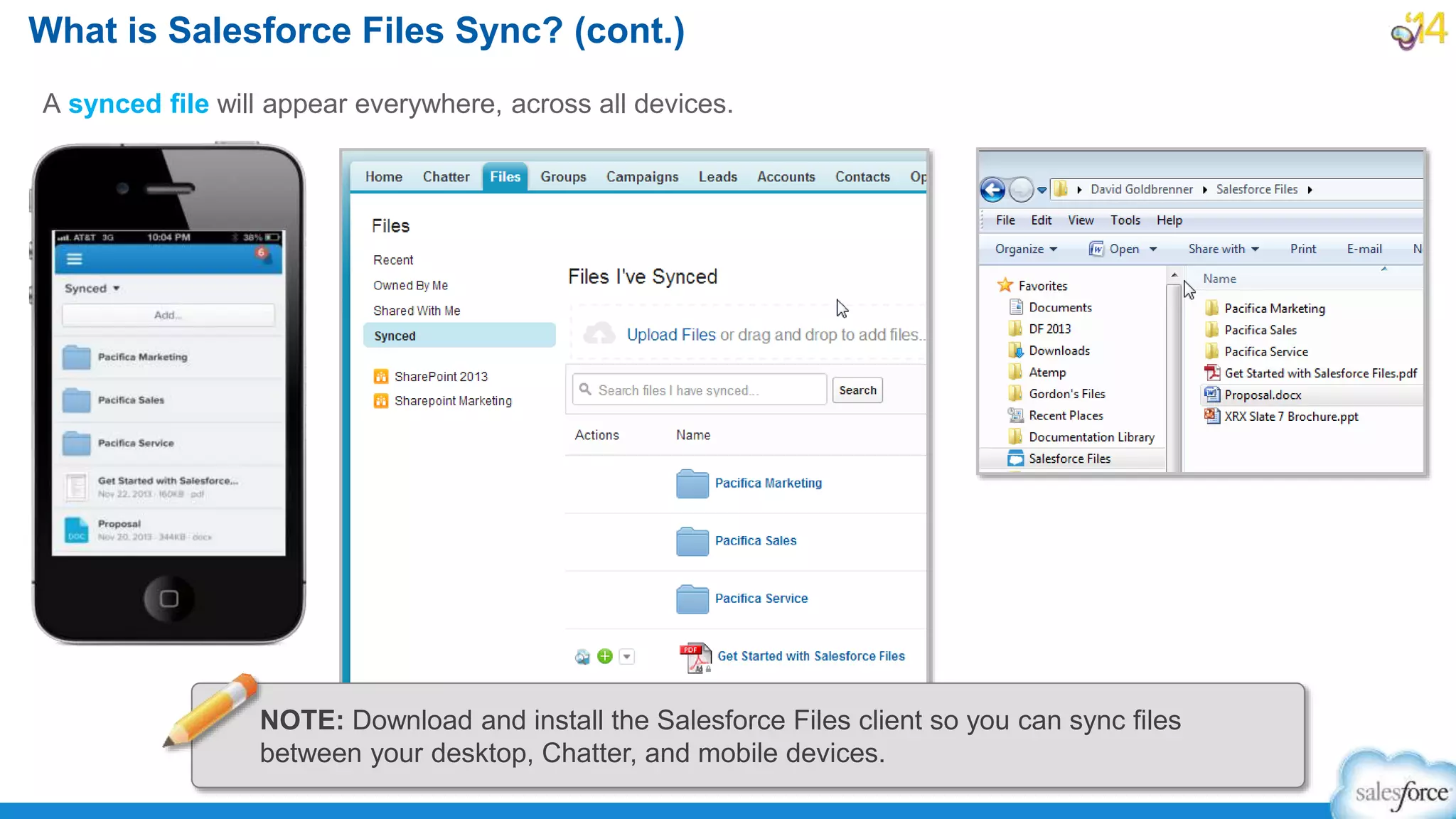
Task: Tap the Proposal DOC file on the phone
Action: pos(168,530)
